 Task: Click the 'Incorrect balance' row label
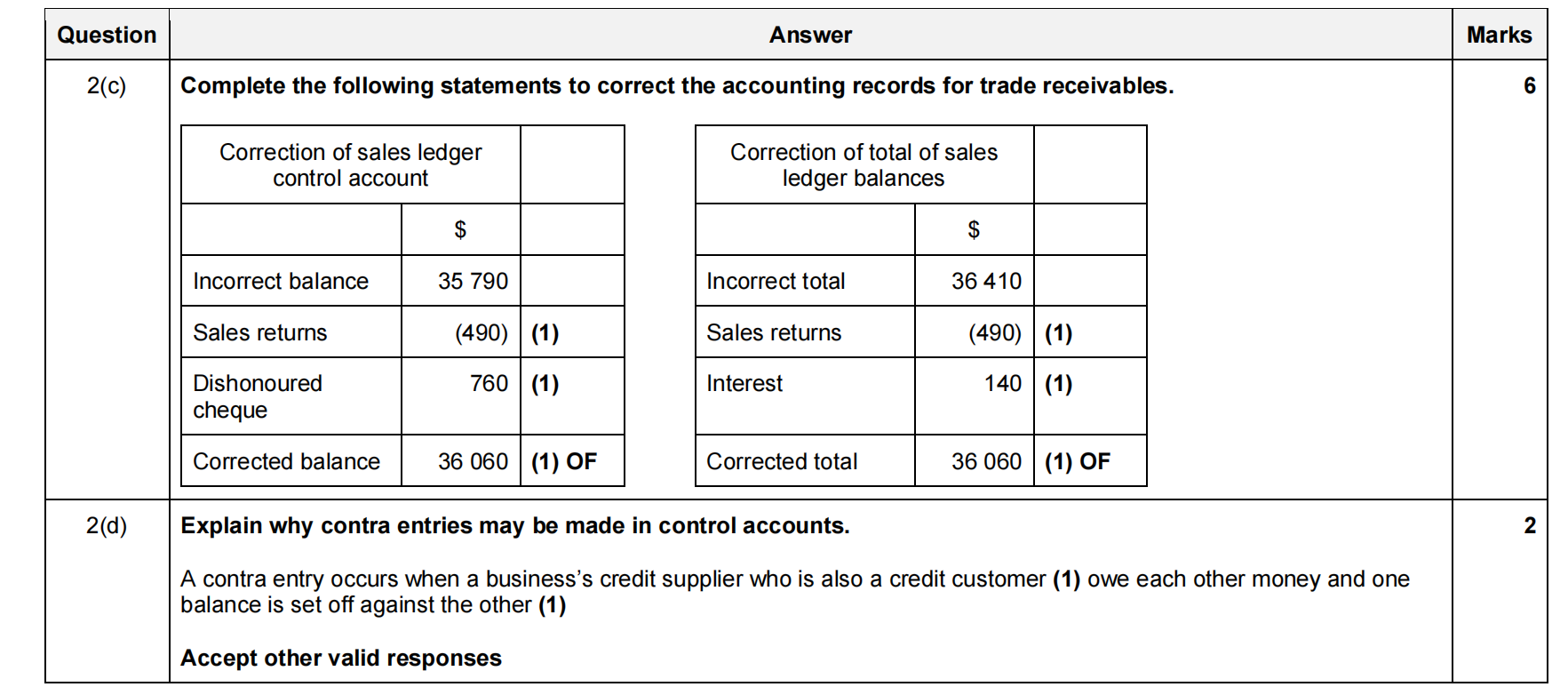281,282
